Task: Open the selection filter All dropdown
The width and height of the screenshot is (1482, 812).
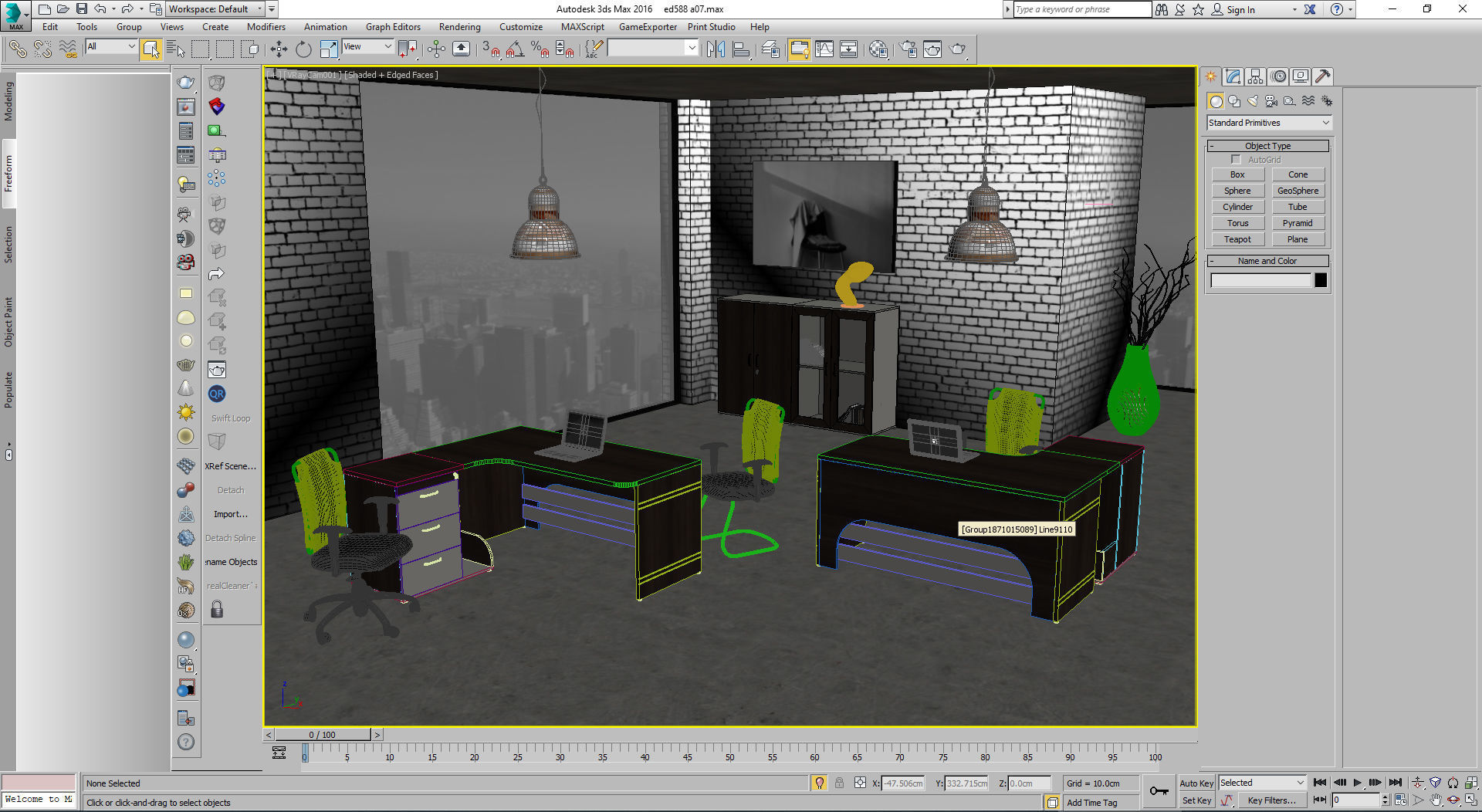Action: pos(111,46)
